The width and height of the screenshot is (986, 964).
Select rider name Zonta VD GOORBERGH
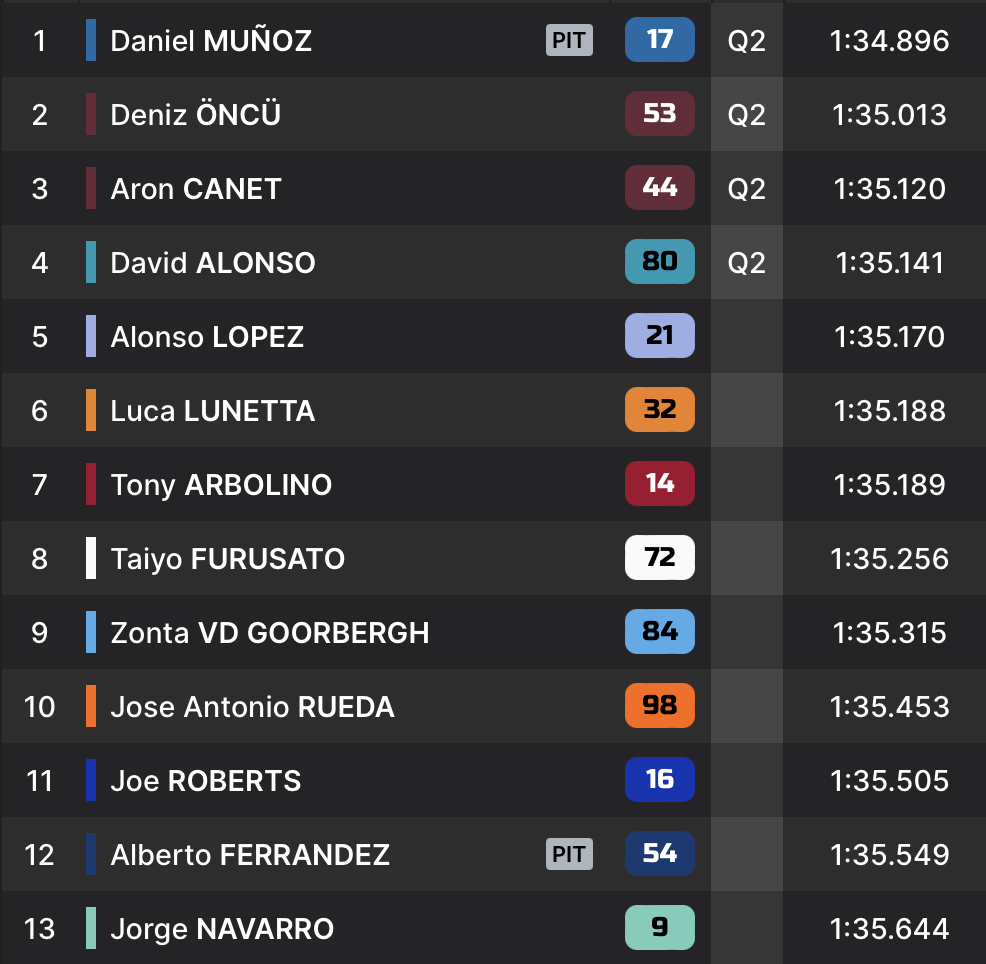[x=270, y=633]
